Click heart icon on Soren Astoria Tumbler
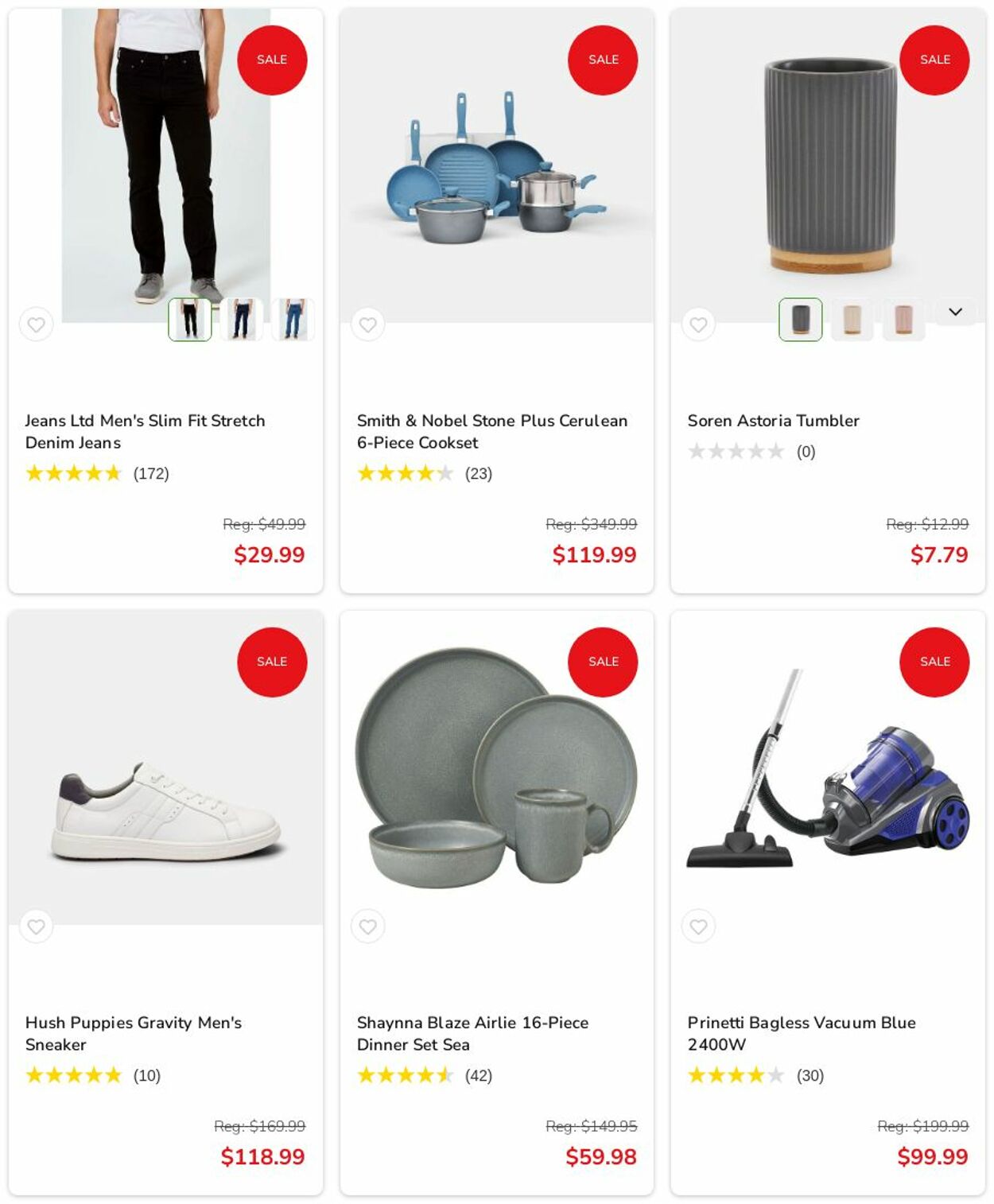 click(x=698, y=324)
